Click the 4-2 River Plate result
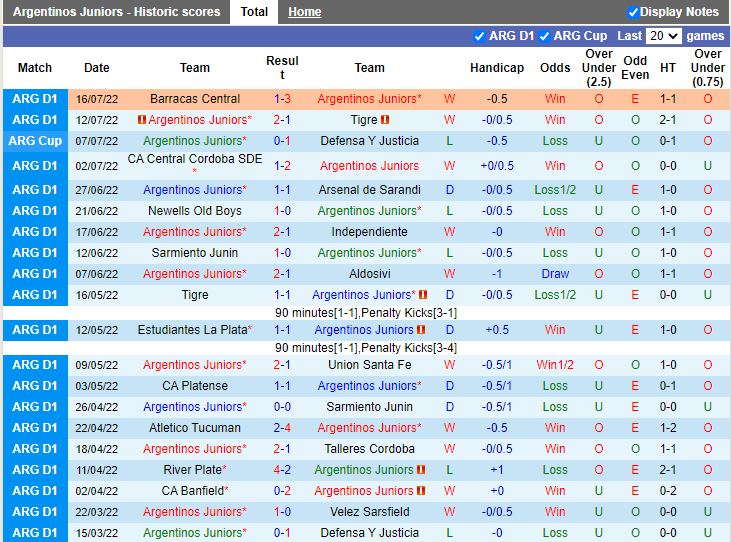 point(282,470)
